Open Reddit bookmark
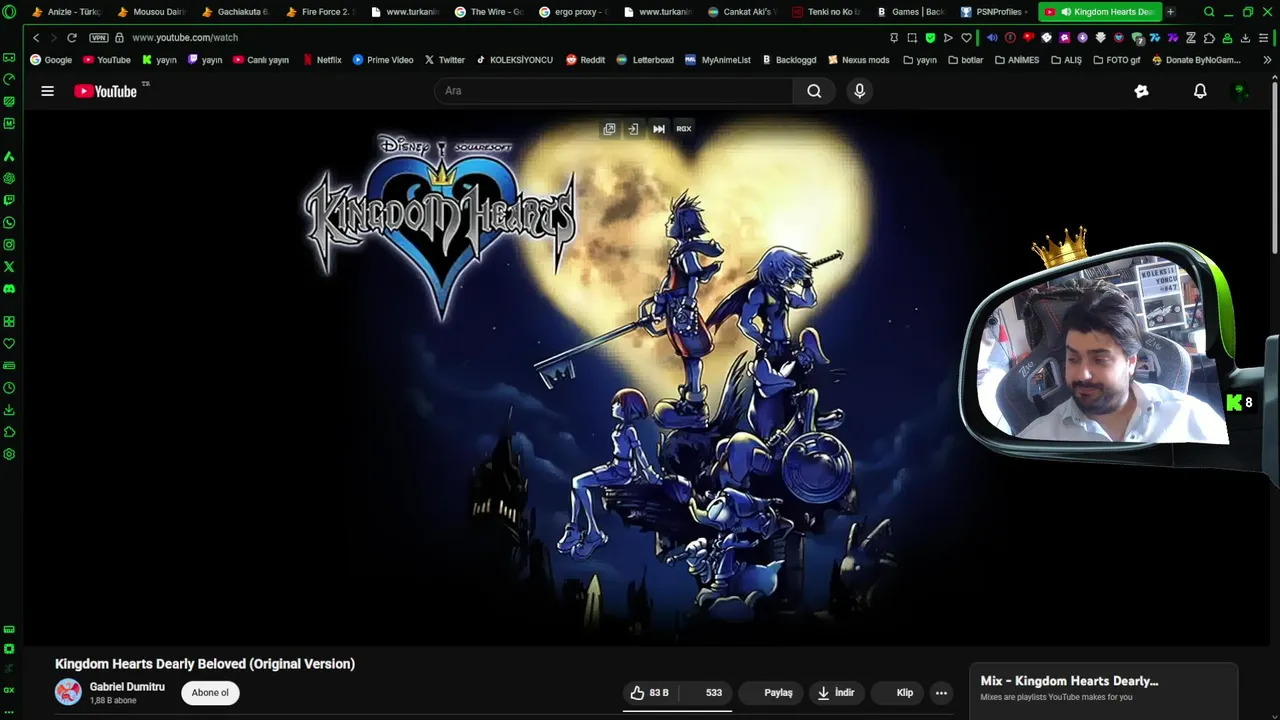The height and width of the screenshot is (720, 1280). [585, 60]
